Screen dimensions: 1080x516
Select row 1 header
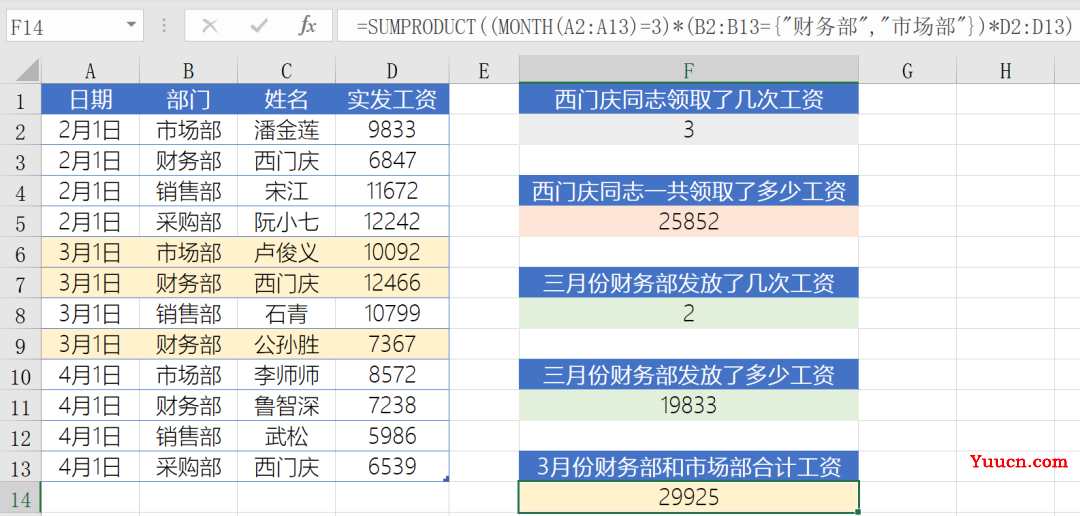pos(21,101)
